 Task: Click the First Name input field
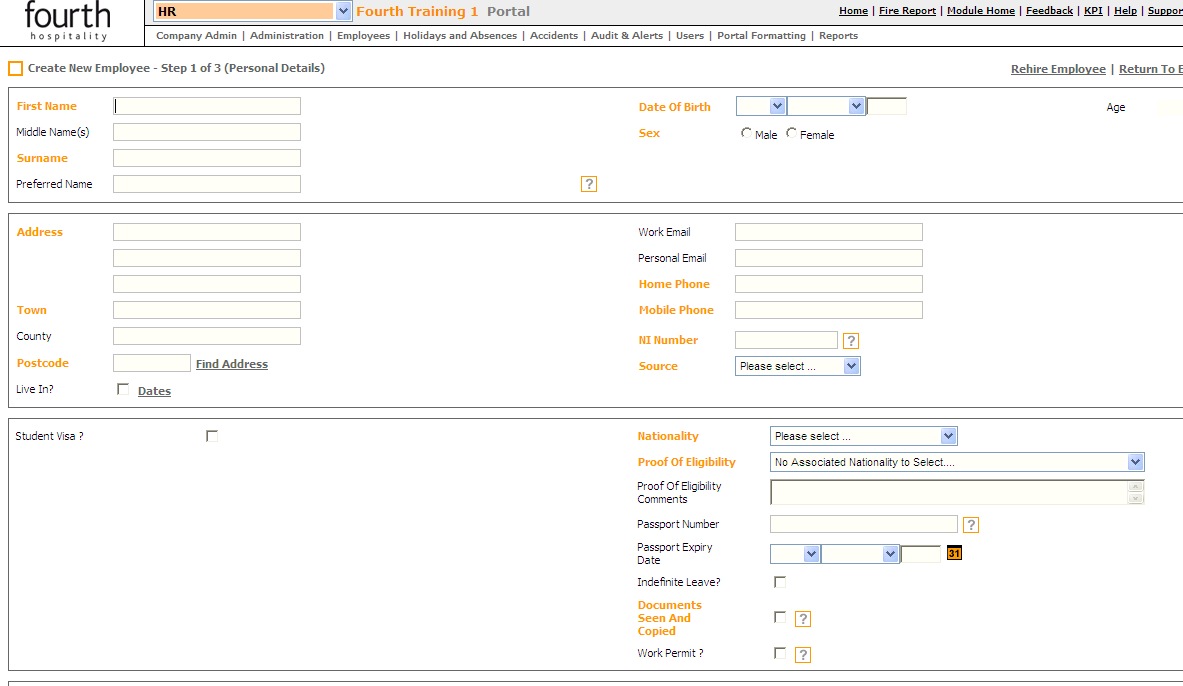tap(207, 106)
